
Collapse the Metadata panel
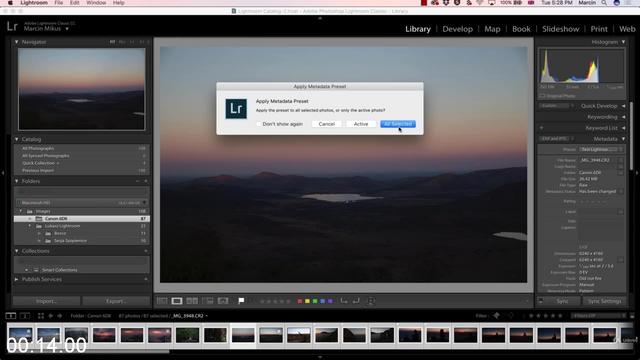(x=623, y=139)
